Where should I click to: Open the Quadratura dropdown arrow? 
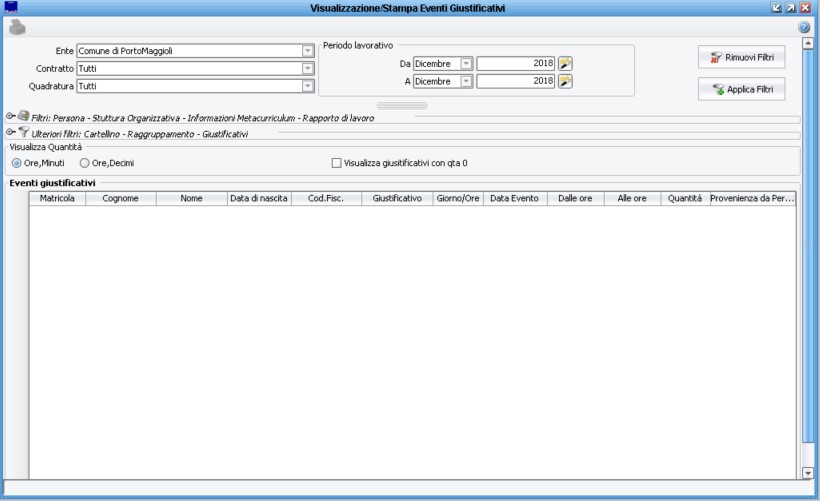(x=308, y=86)
